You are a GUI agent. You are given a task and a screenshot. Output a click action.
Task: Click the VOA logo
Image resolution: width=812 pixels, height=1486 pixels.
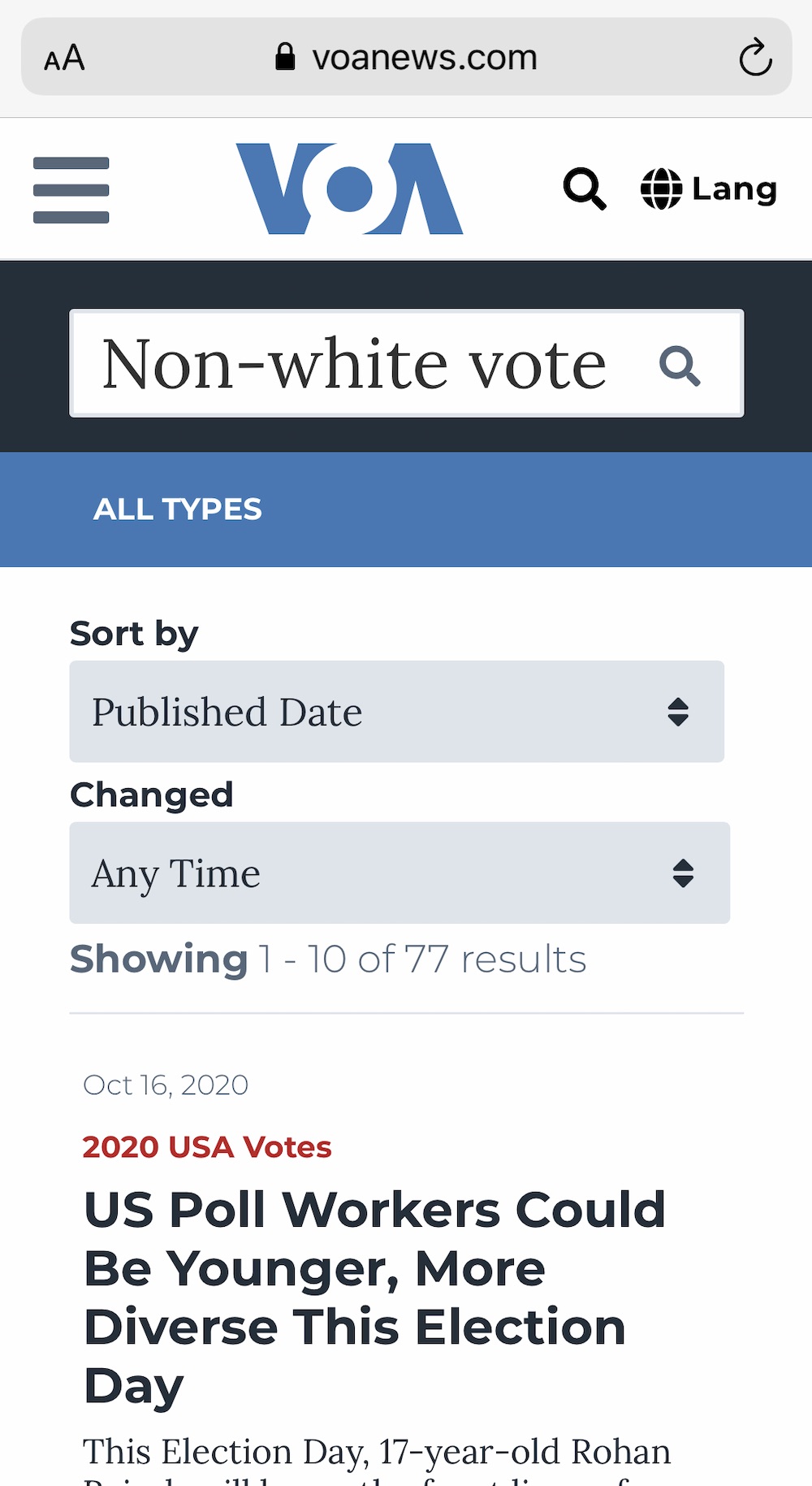point(349,188)
